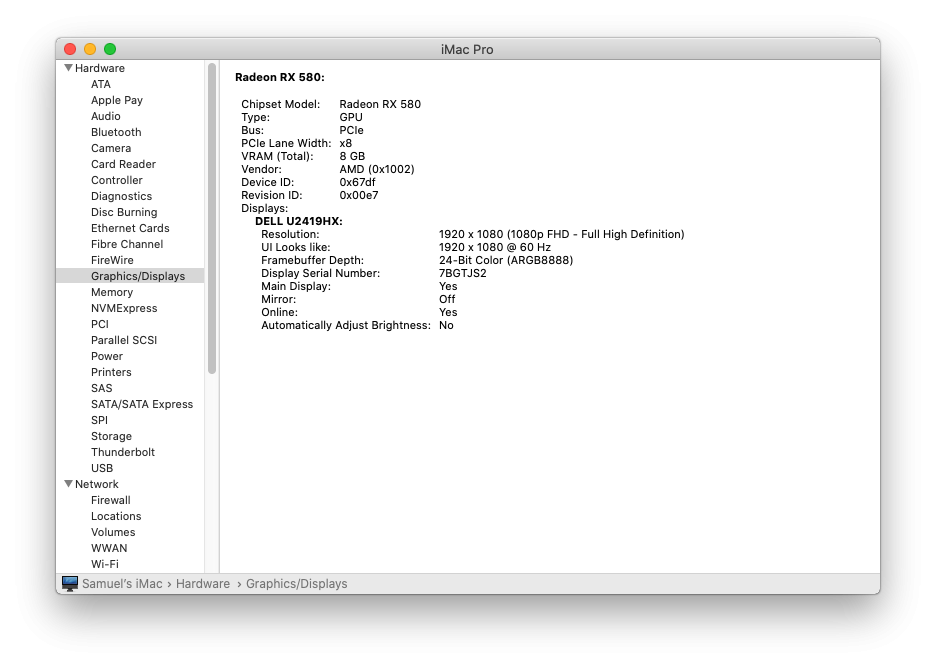Select Parallel SCSI item

click(x=124, y=340)
